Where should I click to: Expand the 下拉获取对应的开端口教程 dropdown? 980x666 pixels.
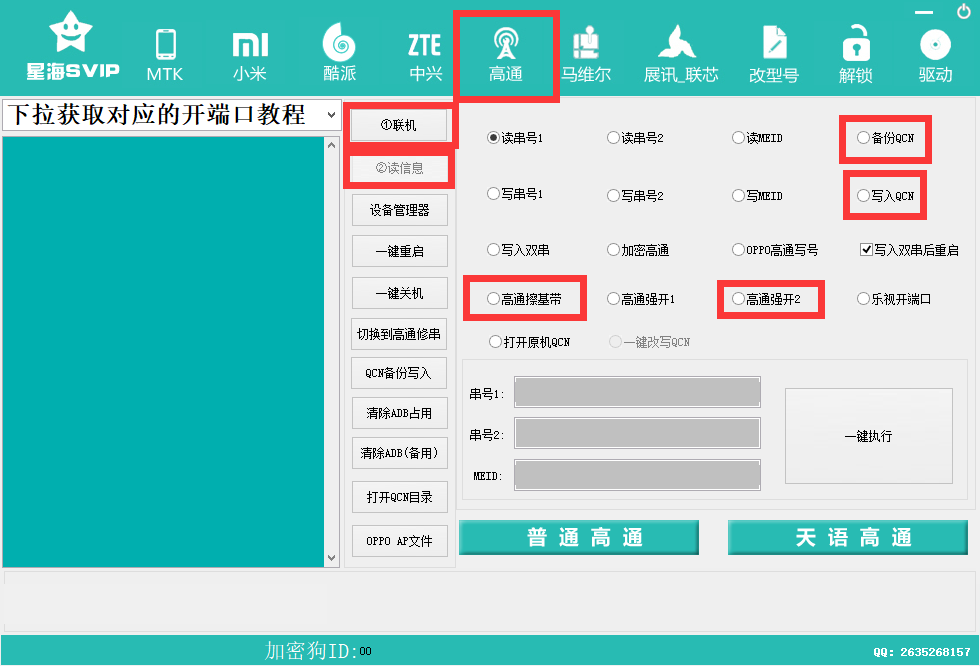point(172,115)
